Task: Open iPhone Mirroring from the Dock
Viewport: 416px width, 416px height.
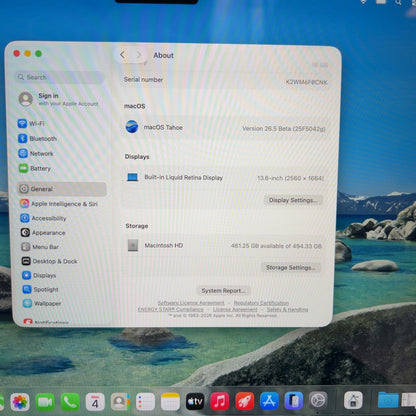Action: coord(294,401)
